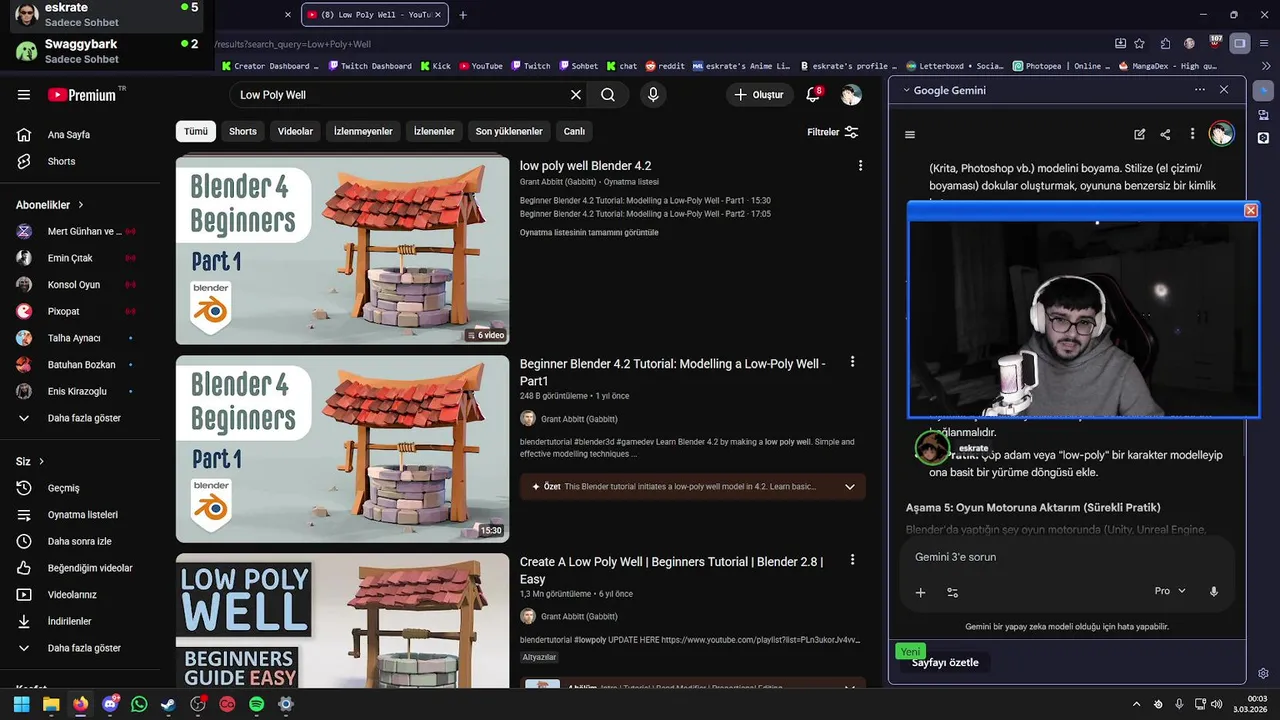Open Oynatma listeleri in sidebar

pyautogui.click(x=82, y=515)
